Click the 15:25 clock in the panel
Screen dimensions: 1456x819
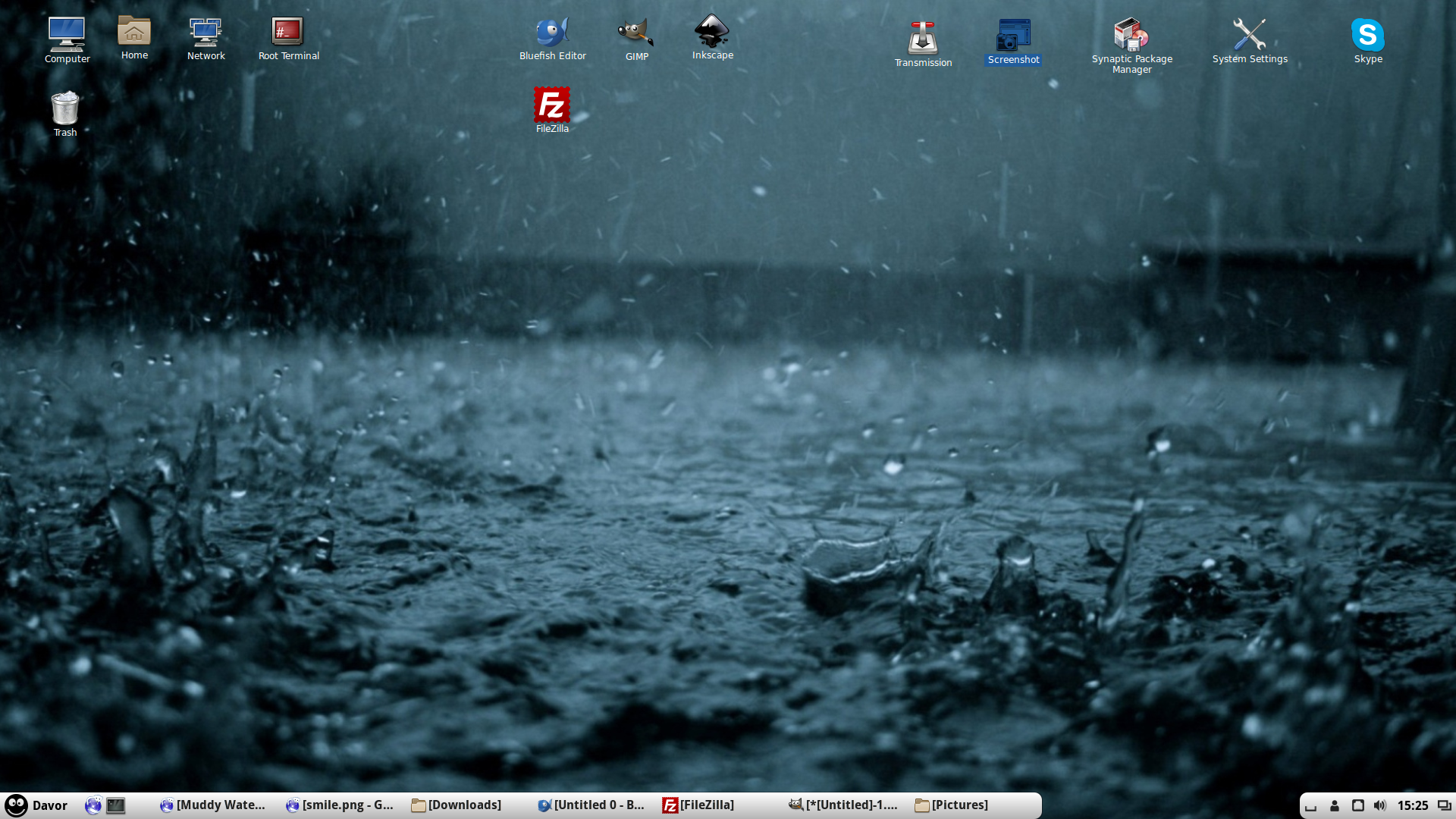pyautogui.click(x=1412, y=805)
